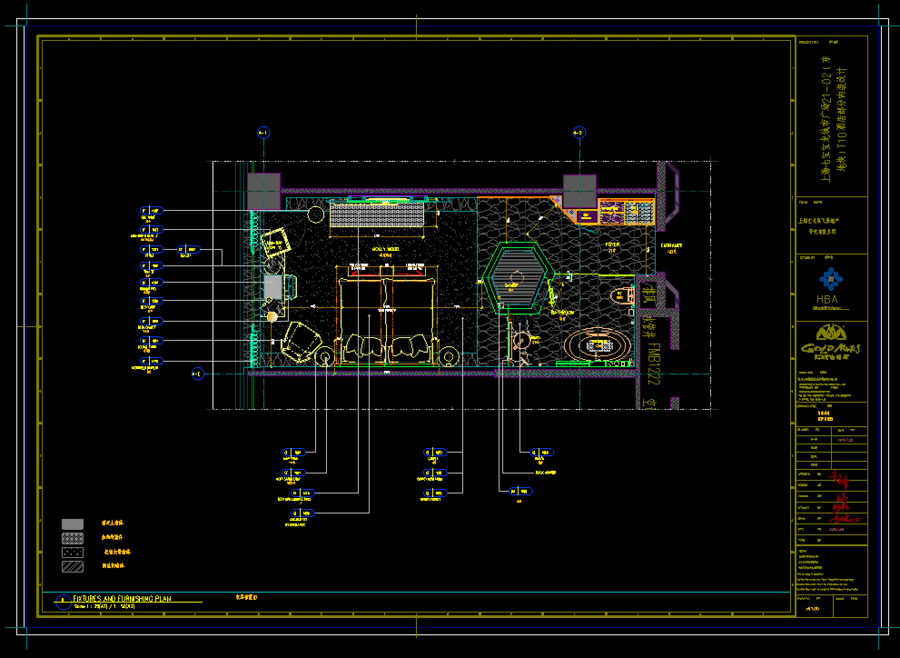Select the right grid axis bubble at top
The image size is (900, 658).
pyautogui.click(x=579, y=133)
